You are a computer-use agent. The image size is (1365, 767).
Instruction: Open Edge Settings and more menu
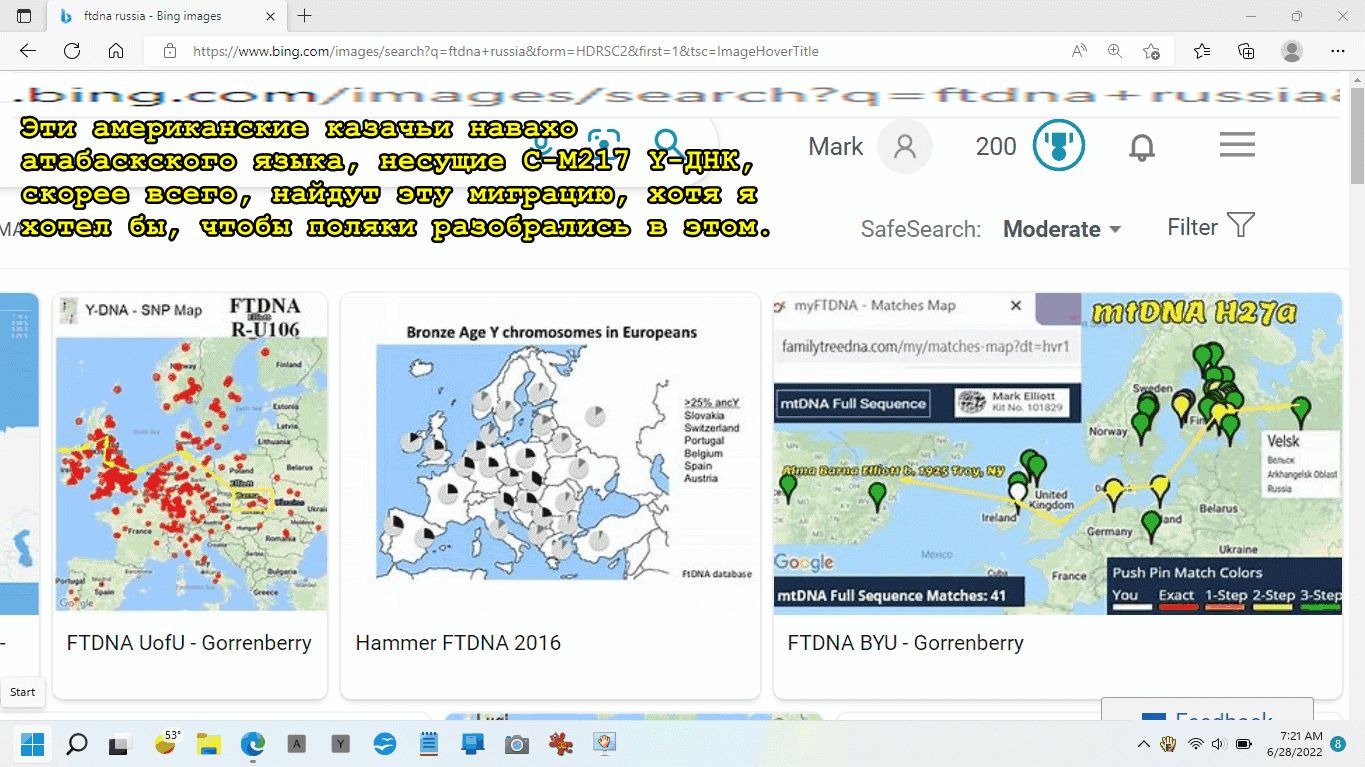(1337, 51)
